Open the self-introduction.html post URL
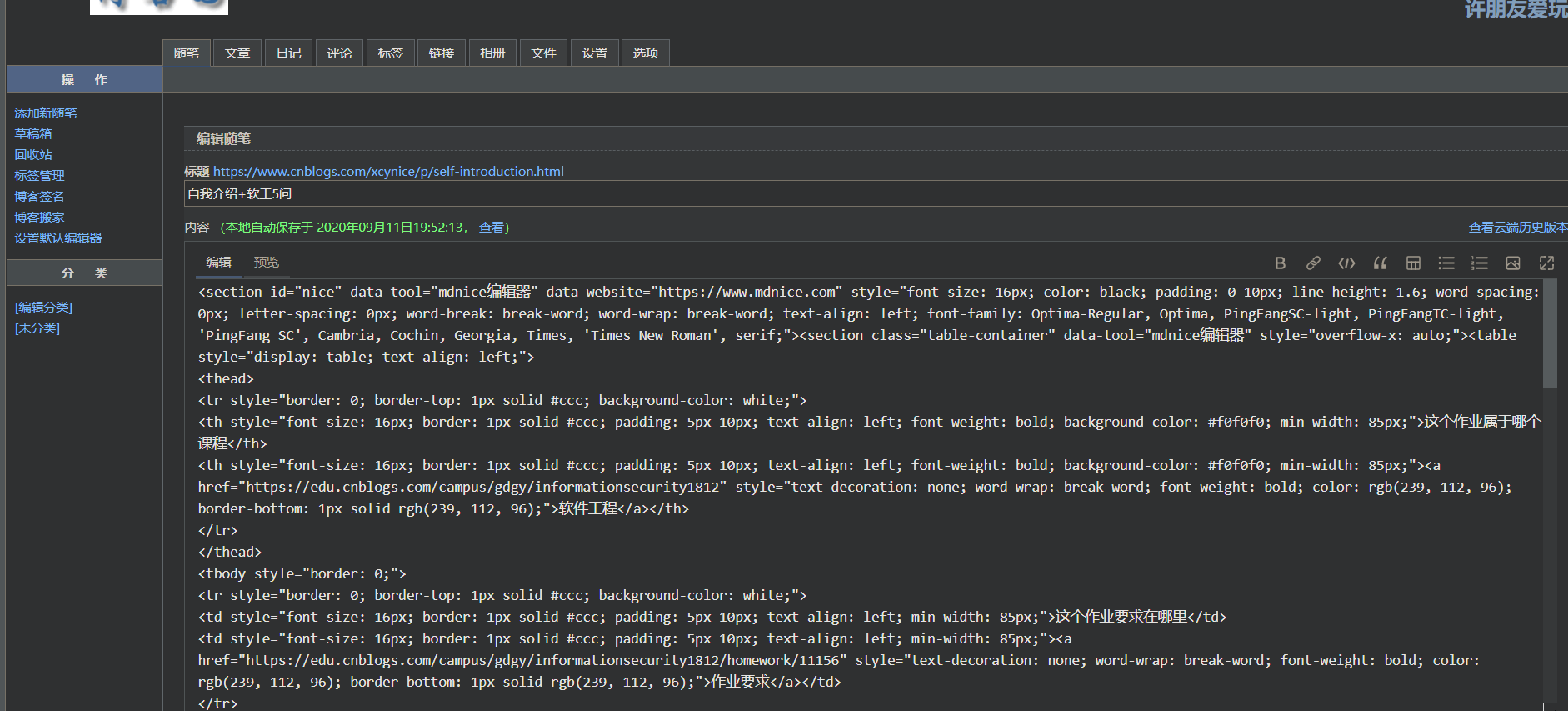Image resolution: width=1568 pixels, height=711 pixels. pyautogui.click(x=388, y=171)
